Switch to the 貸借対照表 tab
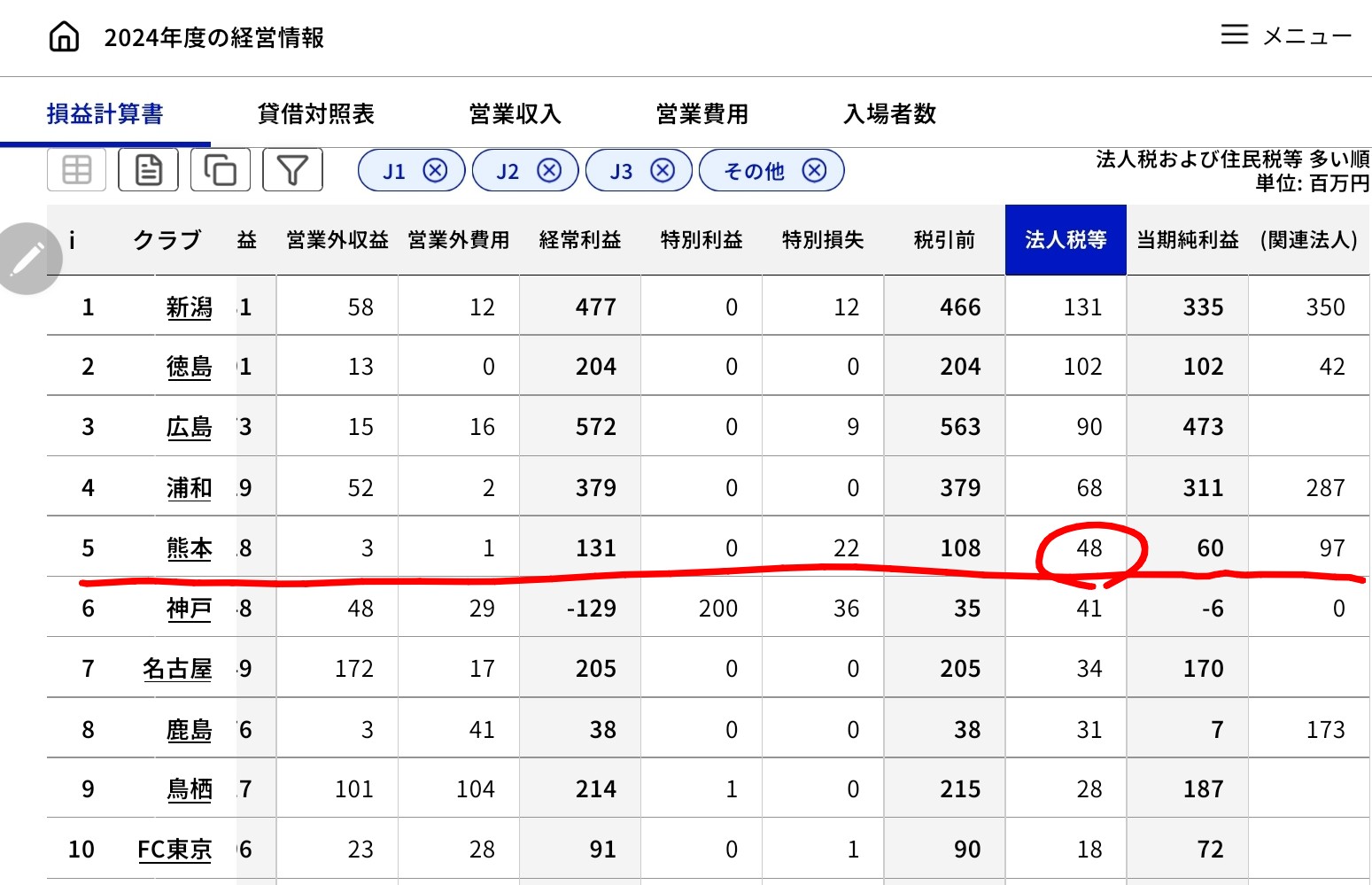Screen dimensions: 1372x885 [x=316, y=113]
